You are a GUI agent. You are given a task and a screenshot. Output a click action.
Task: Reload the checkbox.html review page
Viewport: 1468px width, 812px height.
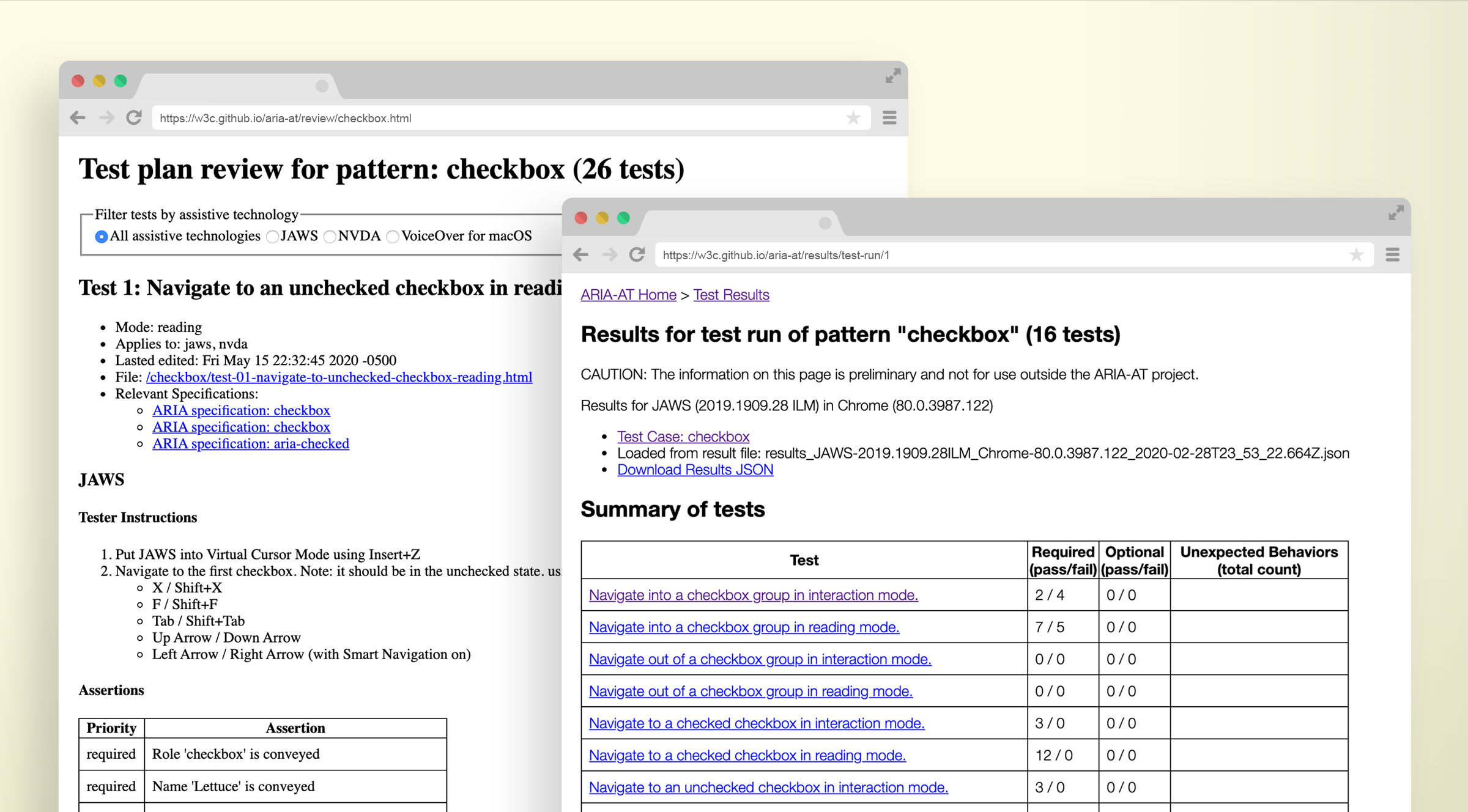click(x=134, y=117)
